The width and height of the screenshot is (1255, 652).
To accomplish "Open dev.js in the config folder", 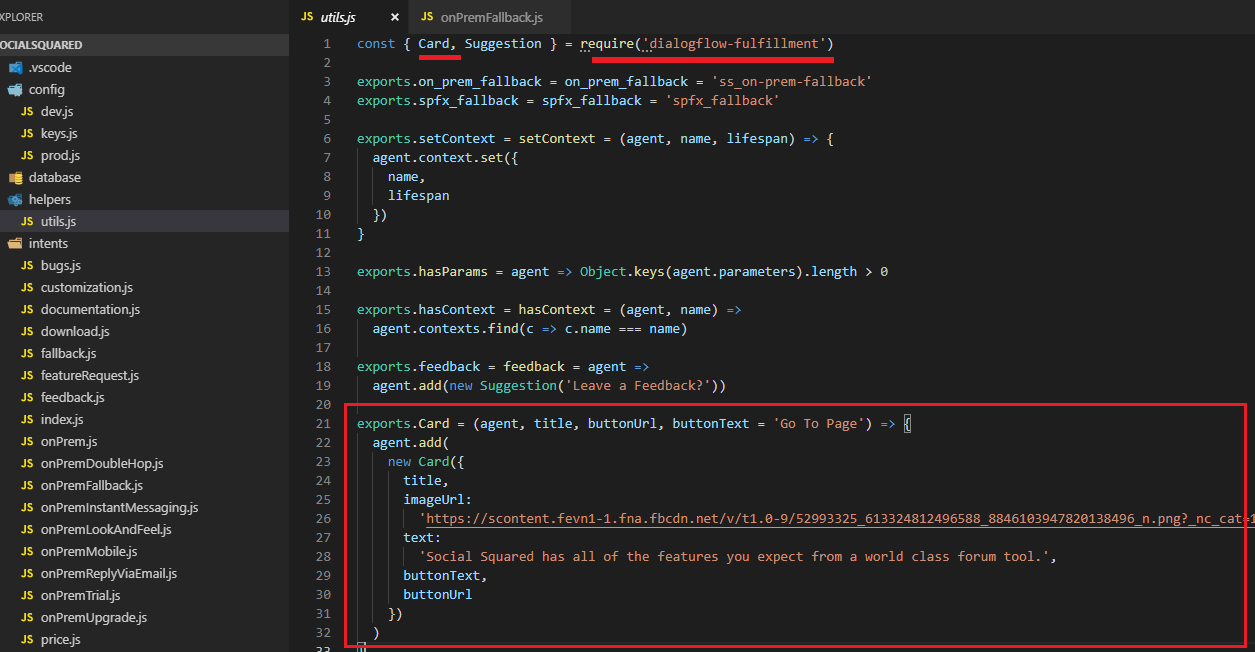I will [x=57, y=111].
